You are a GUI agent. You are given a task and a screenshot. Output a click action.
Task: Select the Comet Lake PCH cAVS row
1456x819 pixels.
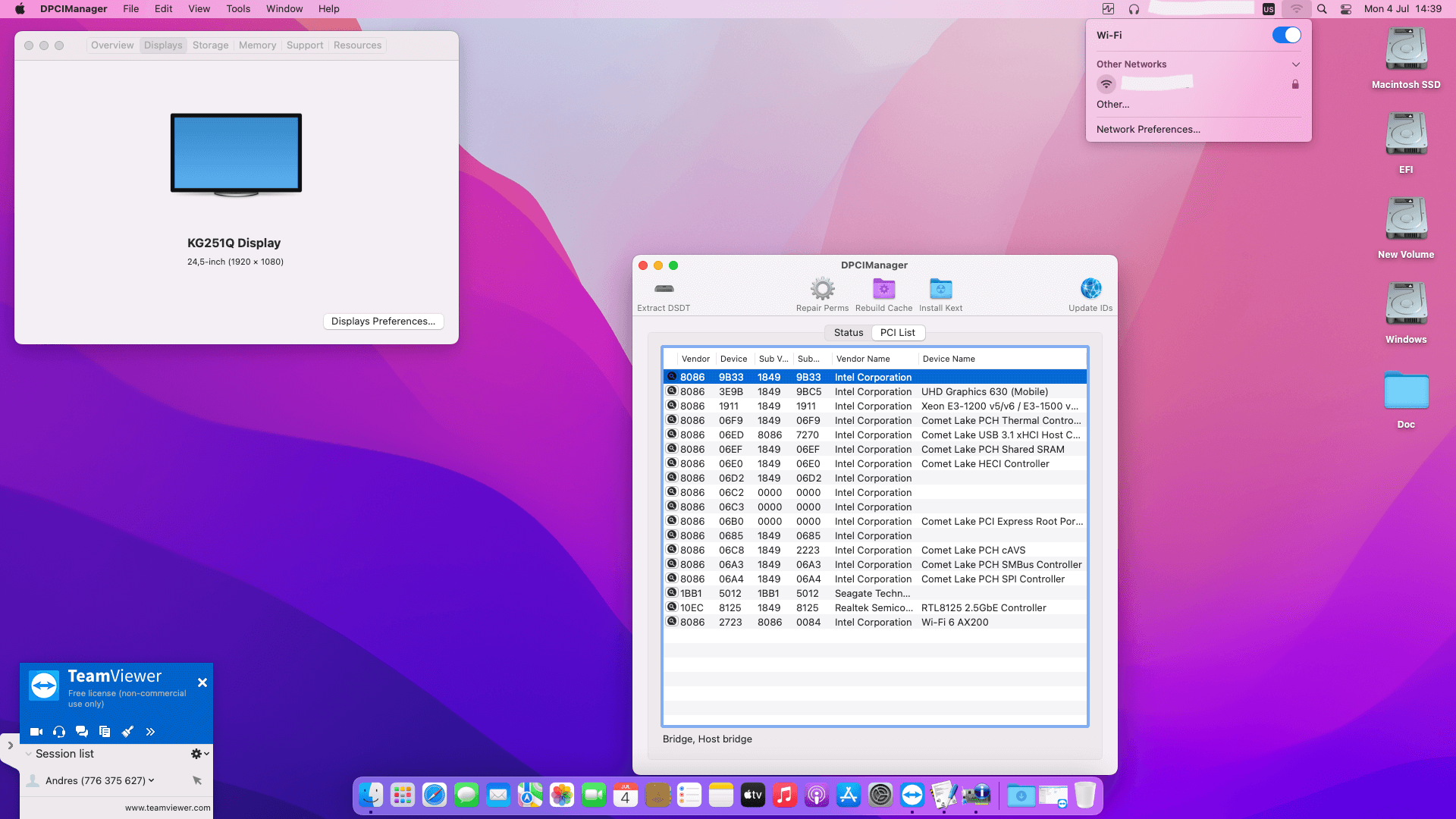click(875, 551)
